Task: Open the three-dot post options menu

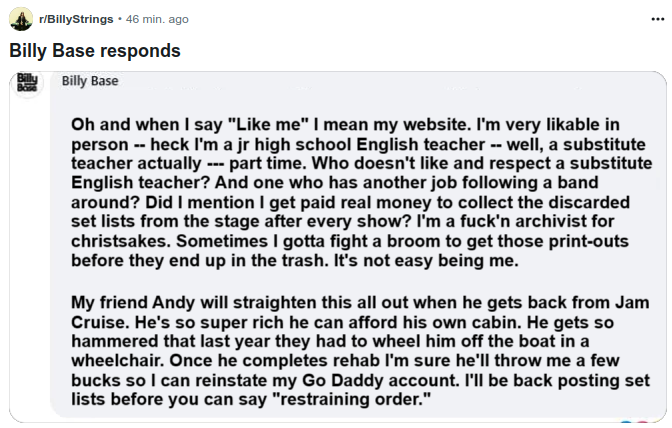Action: coord(657,19)
